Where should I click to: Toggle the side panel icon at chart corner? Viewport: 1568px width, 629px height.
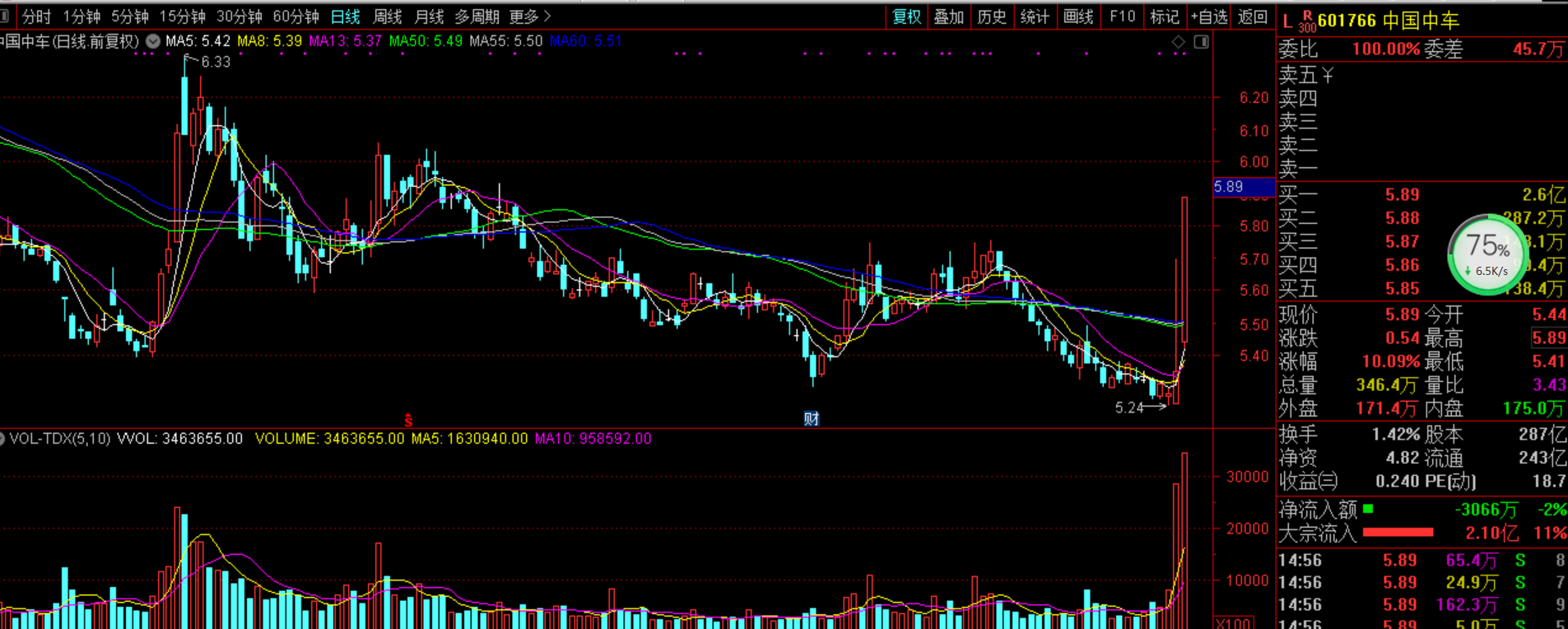pos(1202,41)
